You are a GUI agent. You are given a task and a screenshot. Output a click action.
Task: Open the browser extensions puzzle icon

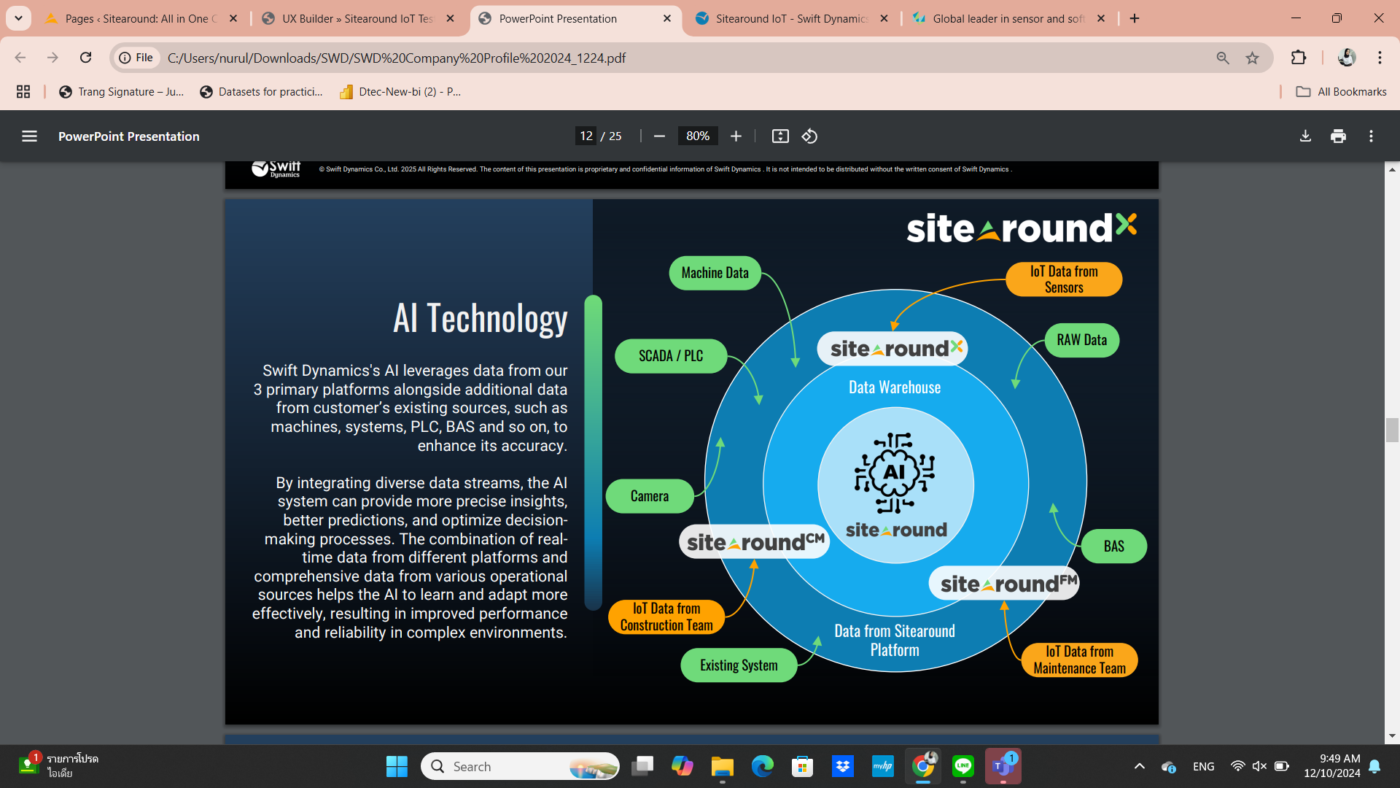point(1297,57)
